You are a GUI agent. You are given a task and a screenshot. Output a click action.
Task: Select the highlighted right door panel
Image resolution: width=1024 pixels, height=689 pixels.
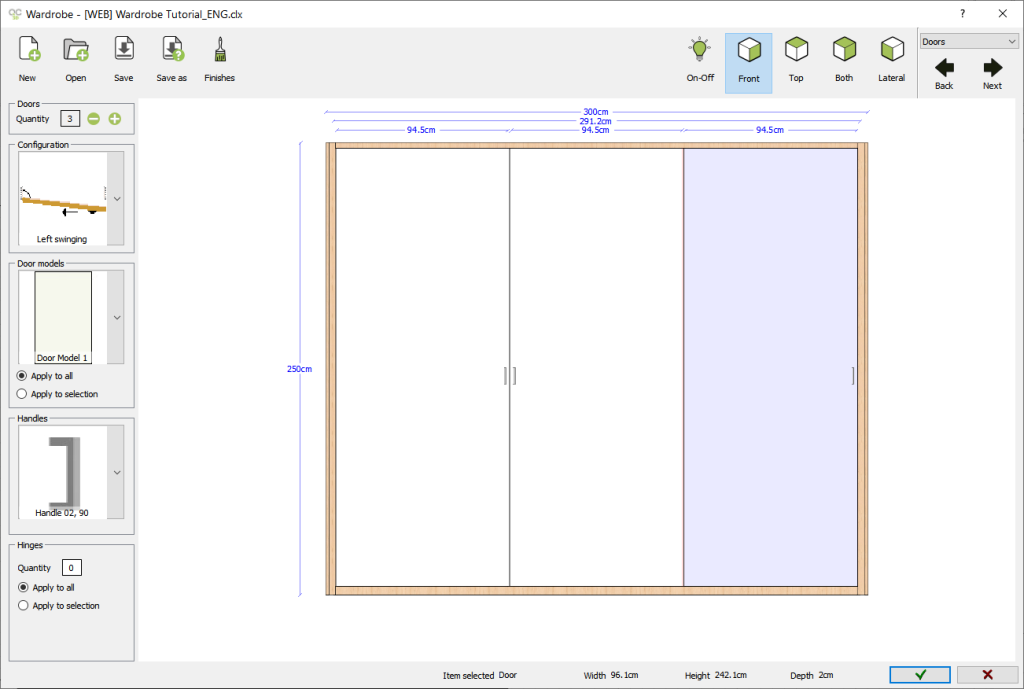771,367
